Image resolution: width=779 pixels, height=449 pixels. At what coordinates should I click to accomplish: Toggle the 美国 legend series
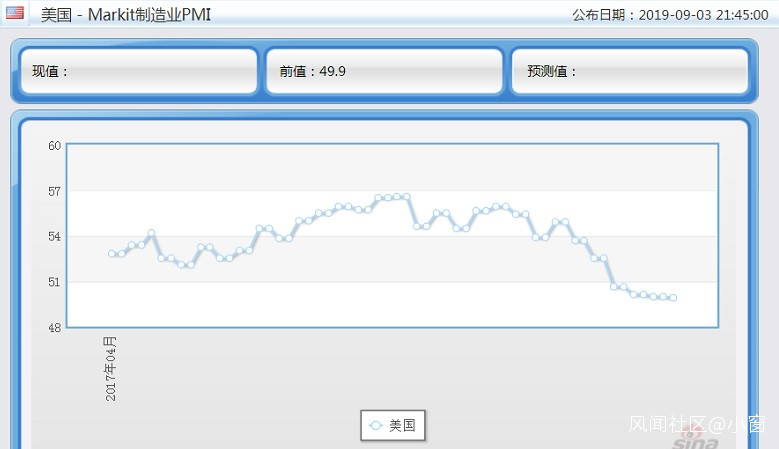[x=393, y=425]
